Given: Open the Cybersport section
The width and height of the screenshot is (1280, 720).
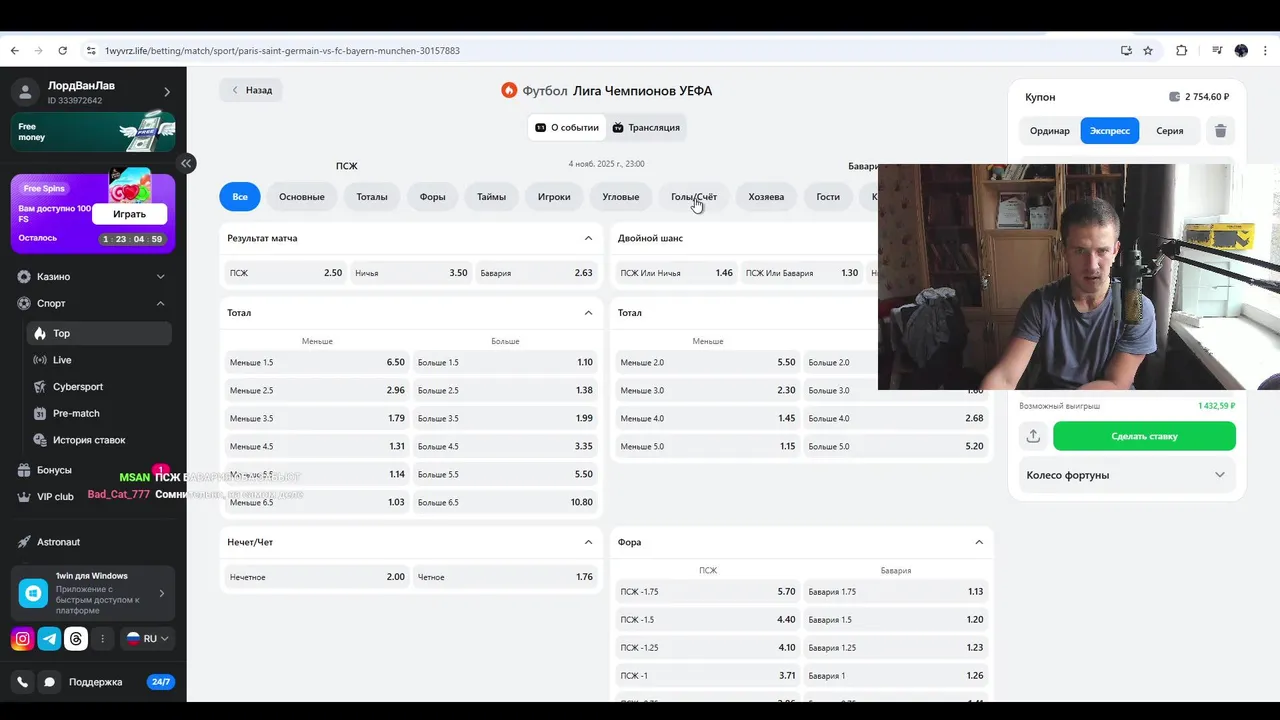Looking at the screenshot, I should pos(99,387).
